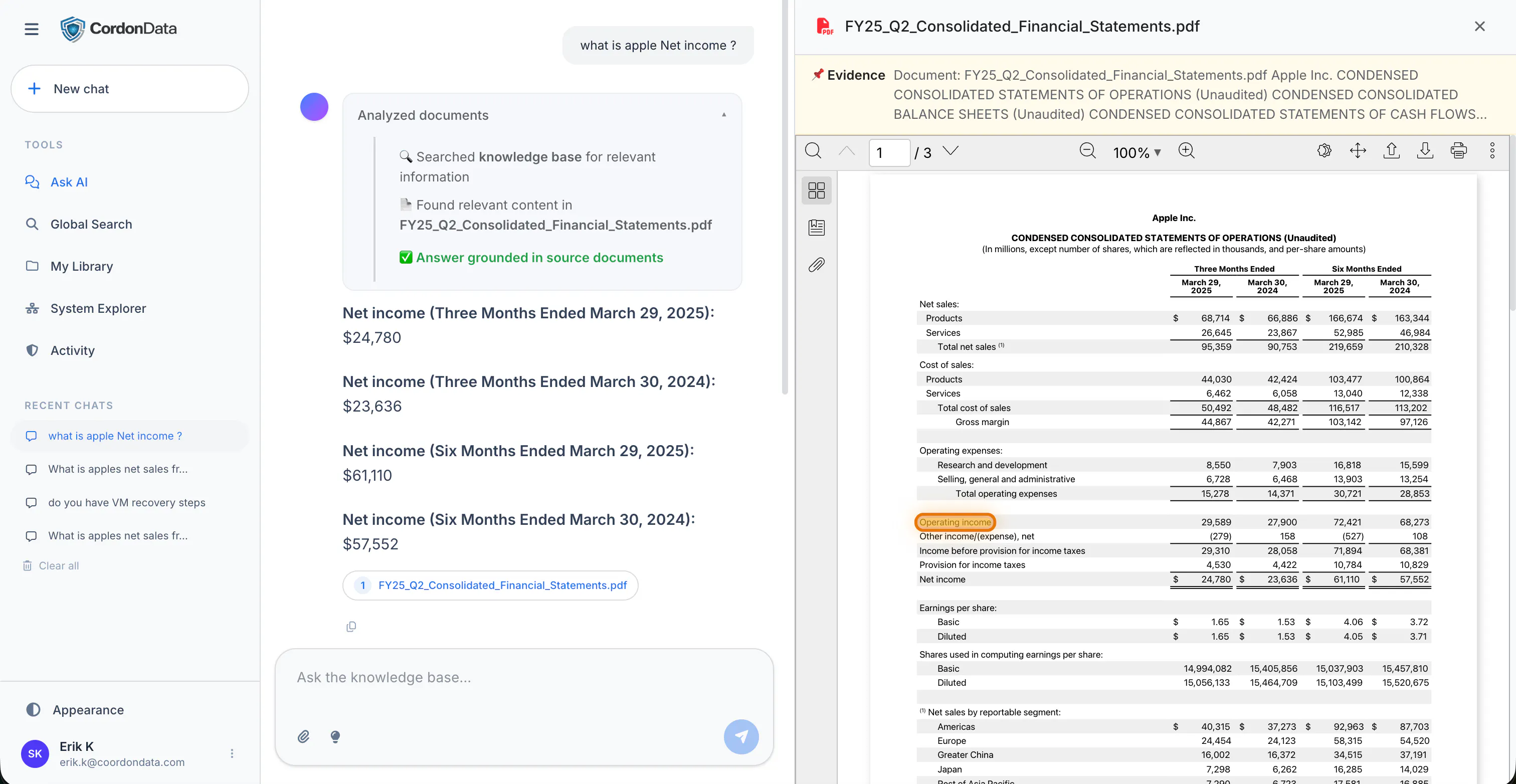The image size is (1516, 784).
Task: Download the PDF document
Action: pyautogui.click(x=1425, y=151)
